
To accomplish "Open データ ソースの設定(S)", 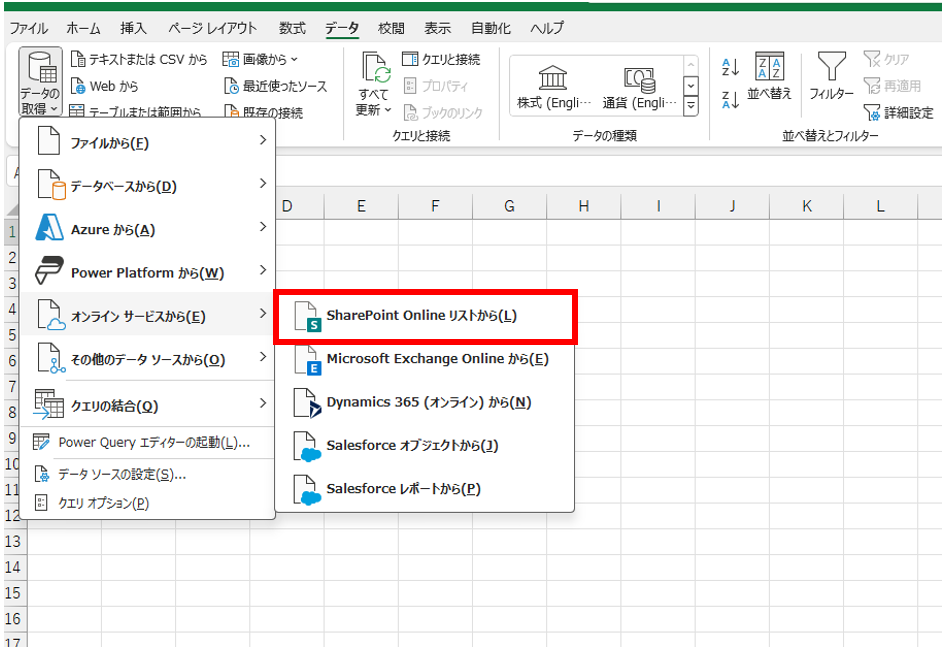I will coord(148,474).
